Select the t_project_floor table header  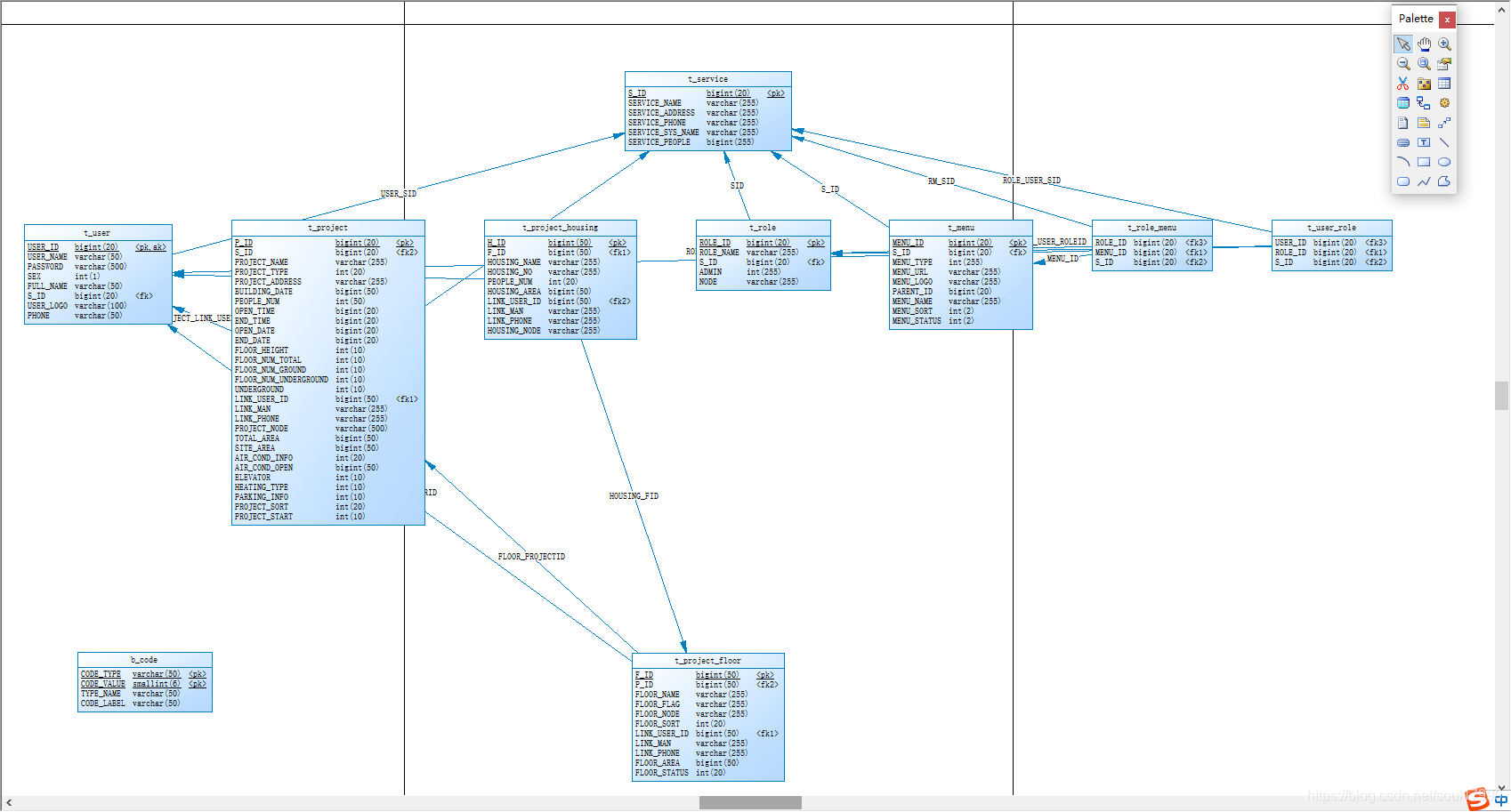point(708,661)
